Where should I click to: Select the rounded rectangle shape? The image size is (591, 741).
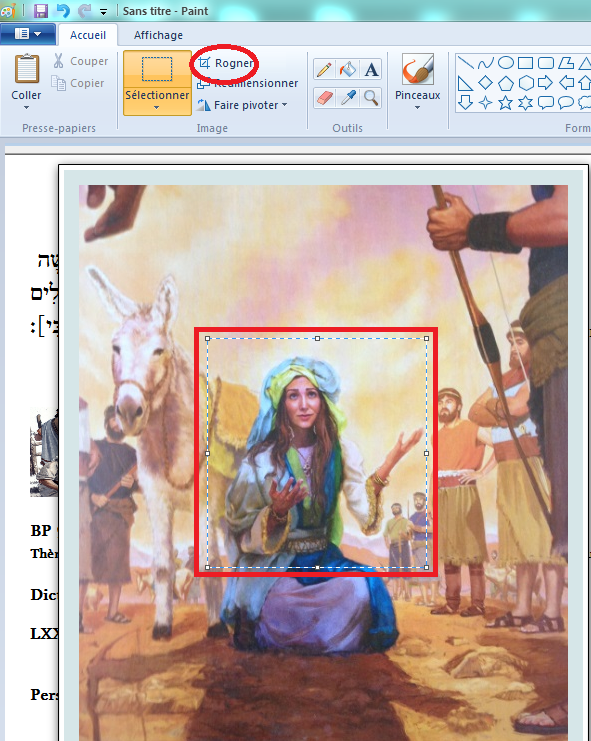(x=546, y=62)
